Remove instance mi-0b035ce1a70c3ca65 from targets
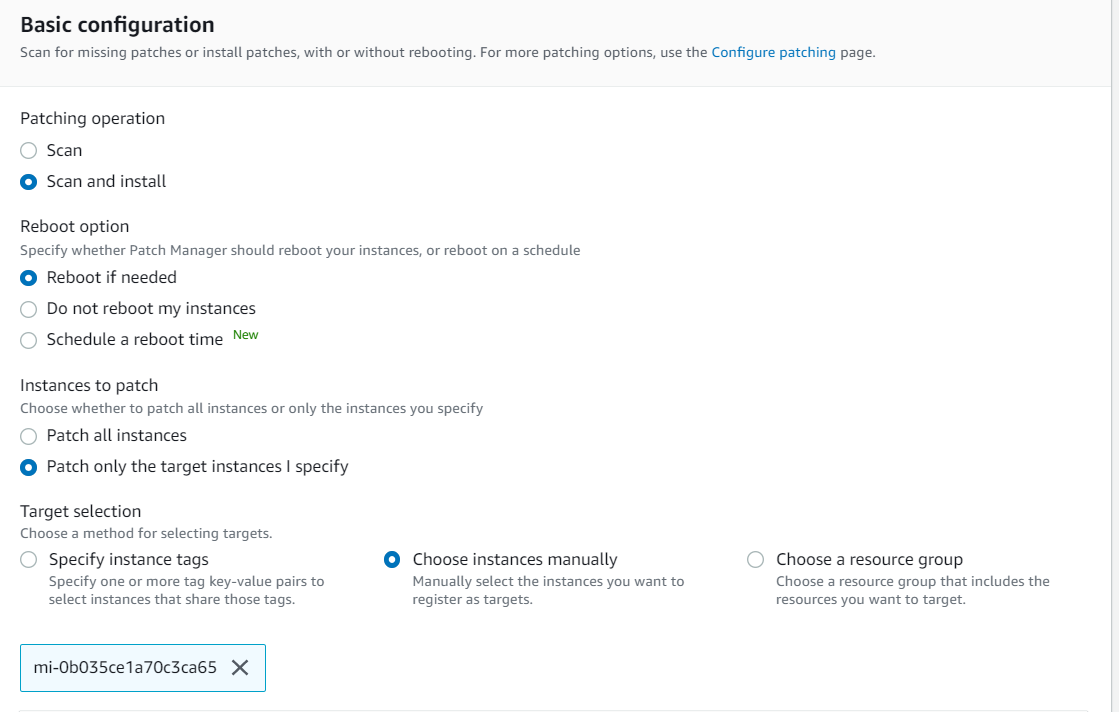This screenshot has height=712, width=1119. tap(240, 668)
